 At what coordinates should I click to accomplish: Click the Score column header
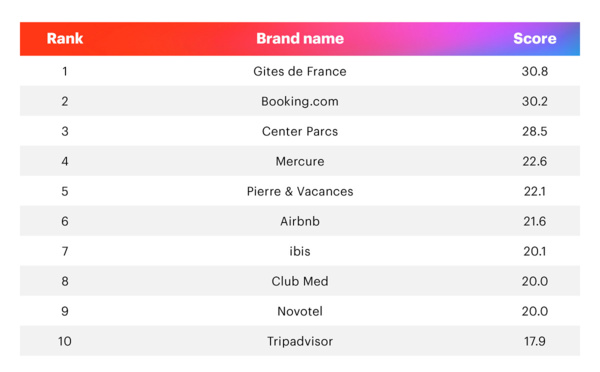pyautogui.click(x=535, y=39)
